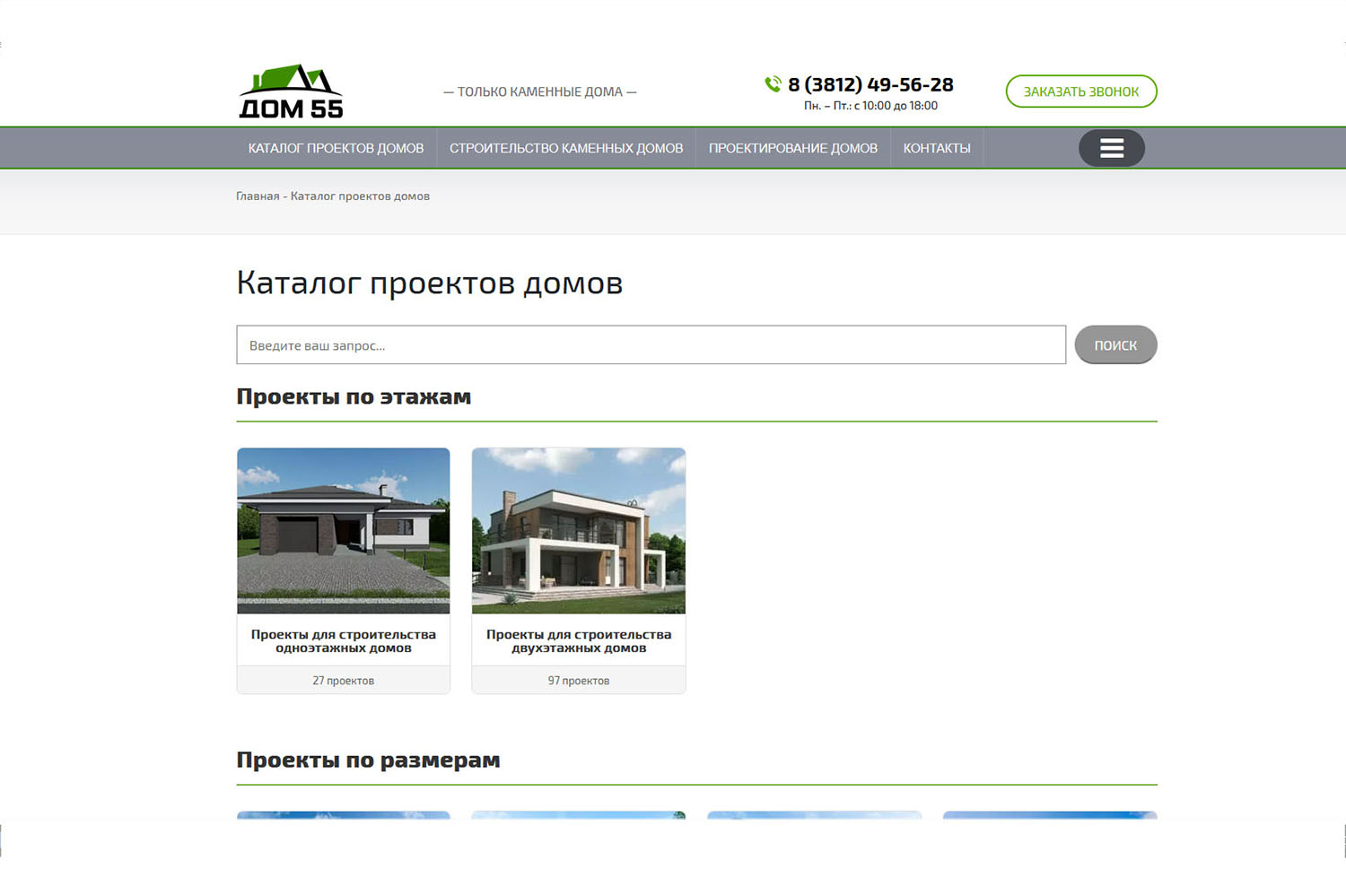Click phone number 8 (3812) 49-56-28
This screenshot has width=1346, height=896.
click(x=870, y=84)
